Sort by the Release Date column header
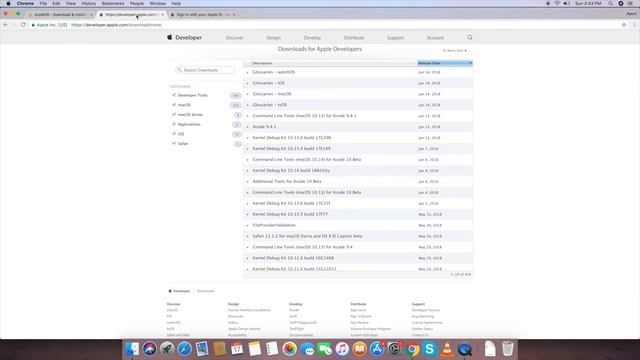Image resolution: width=640 pixels, height=360 pixels. [x=444, y=63]
